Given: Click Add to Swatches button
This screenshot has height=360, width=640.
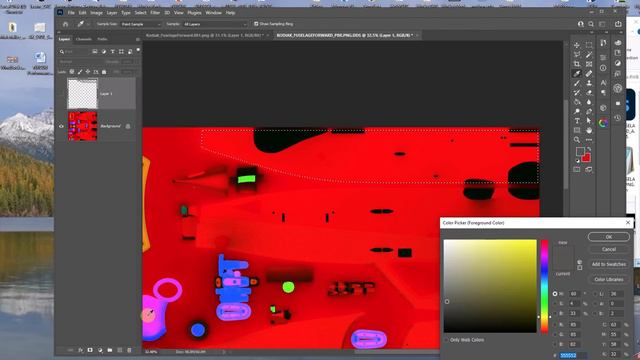Looking at the screenshot, I should 609,264.
